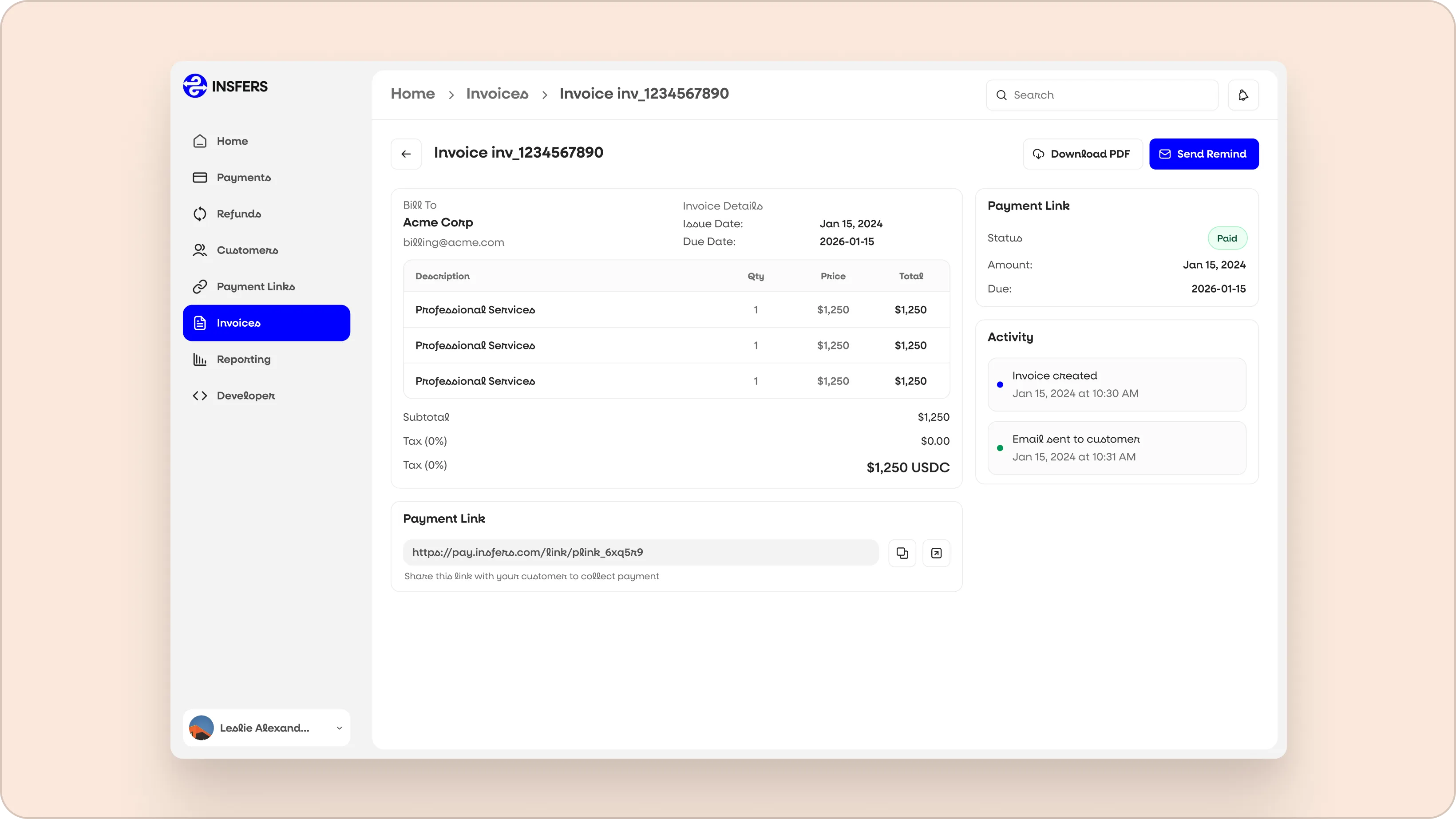The image size is (1456, 819).
Task: Navigate to Home breadcrumb
Action: click(413, 93)
